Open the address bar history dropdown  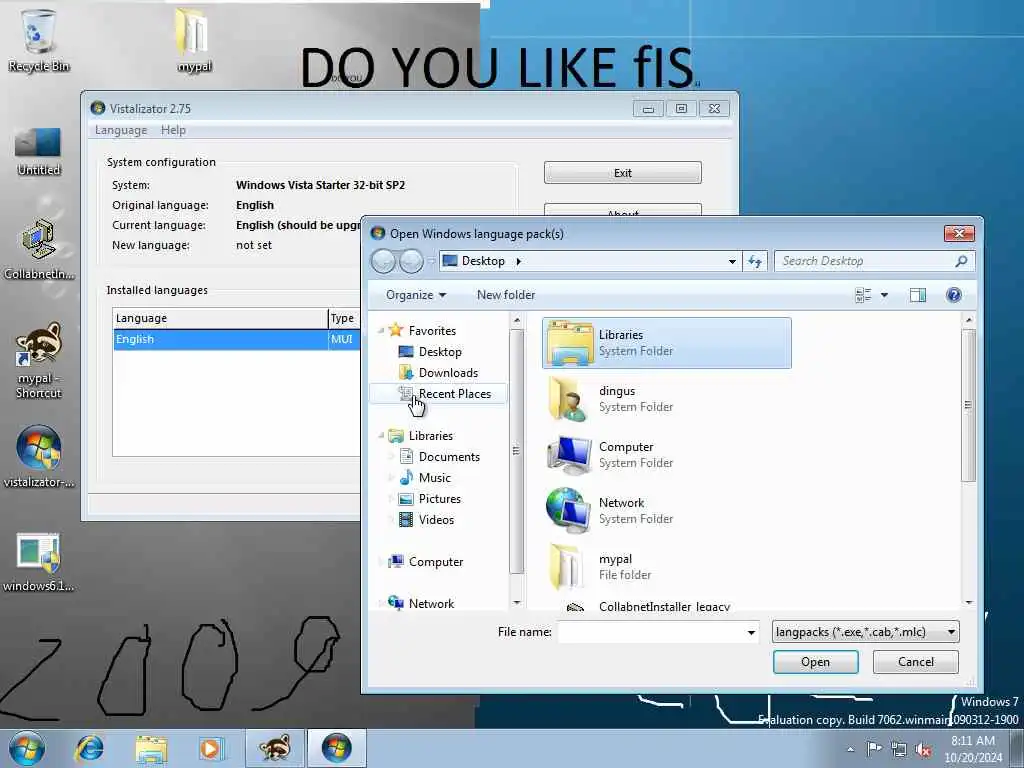[732, 261]
